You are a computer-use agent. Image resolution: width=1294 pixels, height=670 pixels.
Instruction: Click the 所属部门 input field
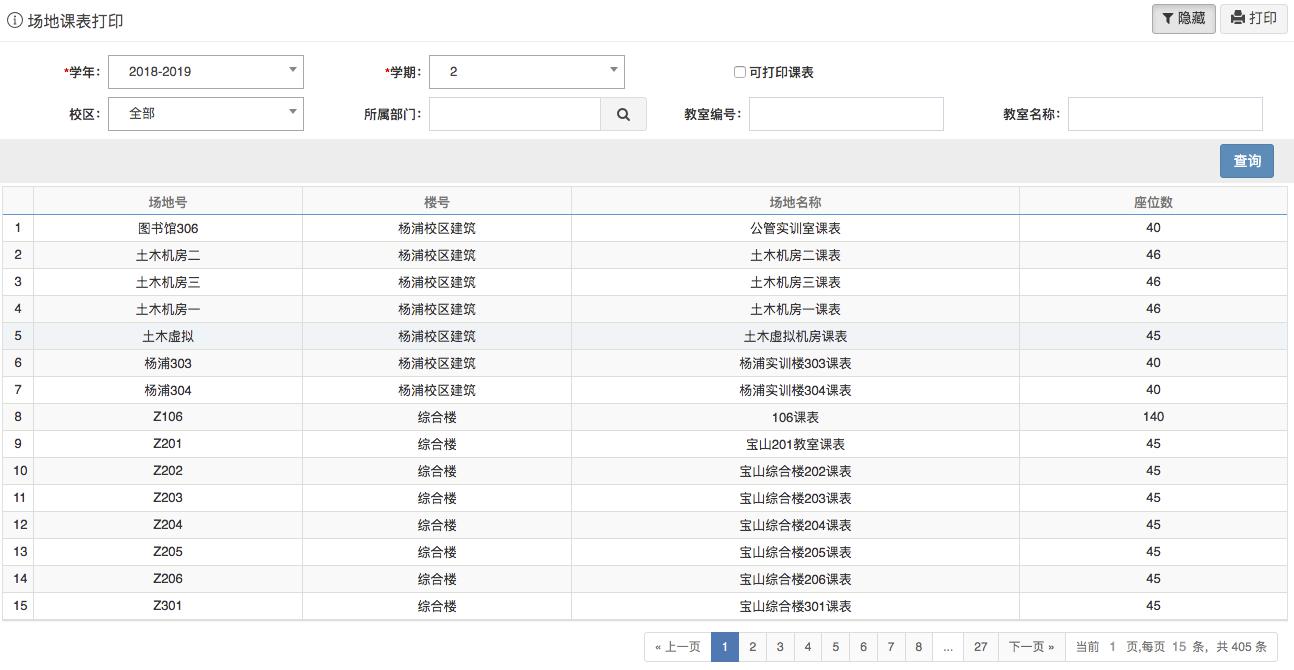coord(515,113)
